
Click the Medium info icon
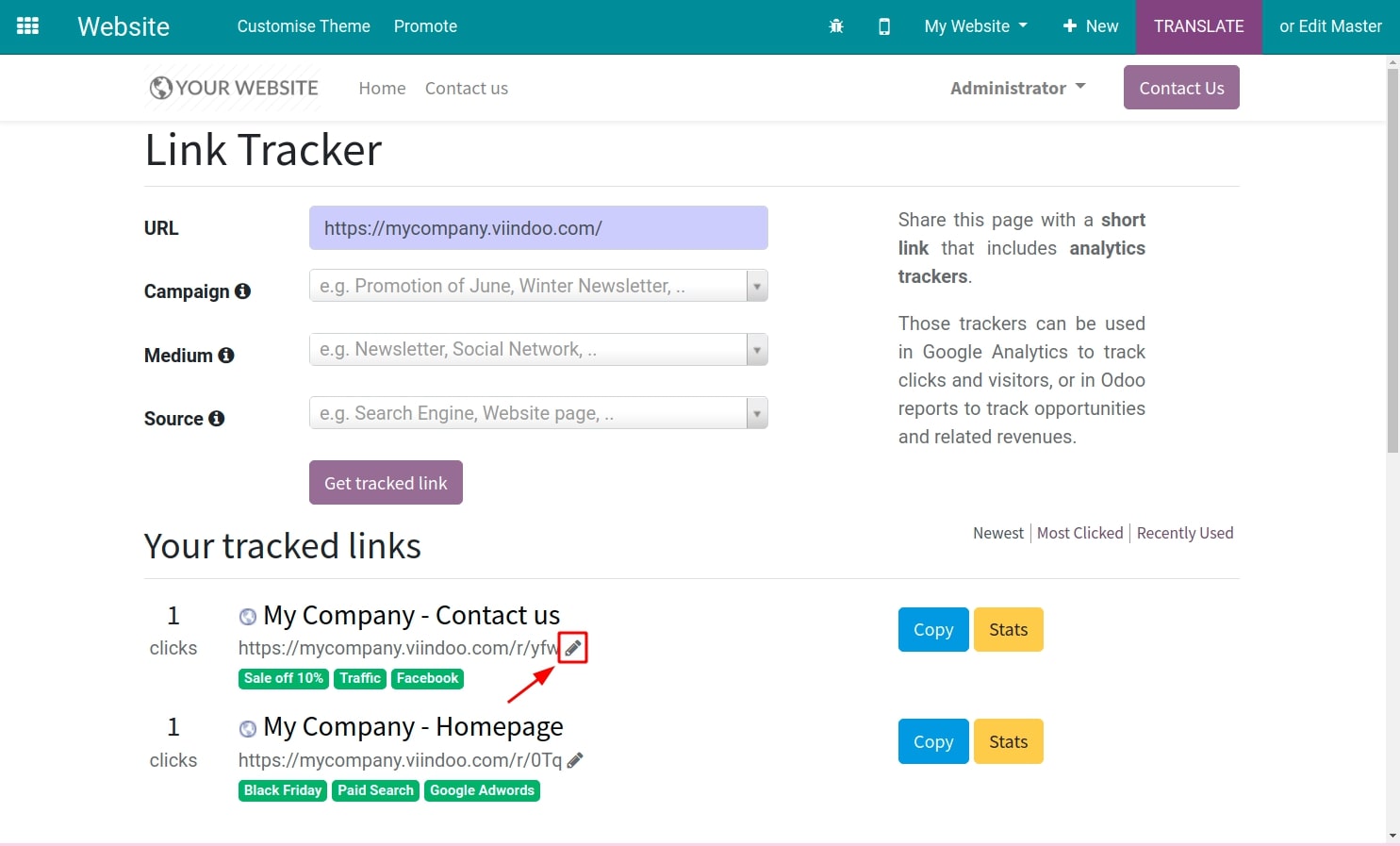click(225, 355)
